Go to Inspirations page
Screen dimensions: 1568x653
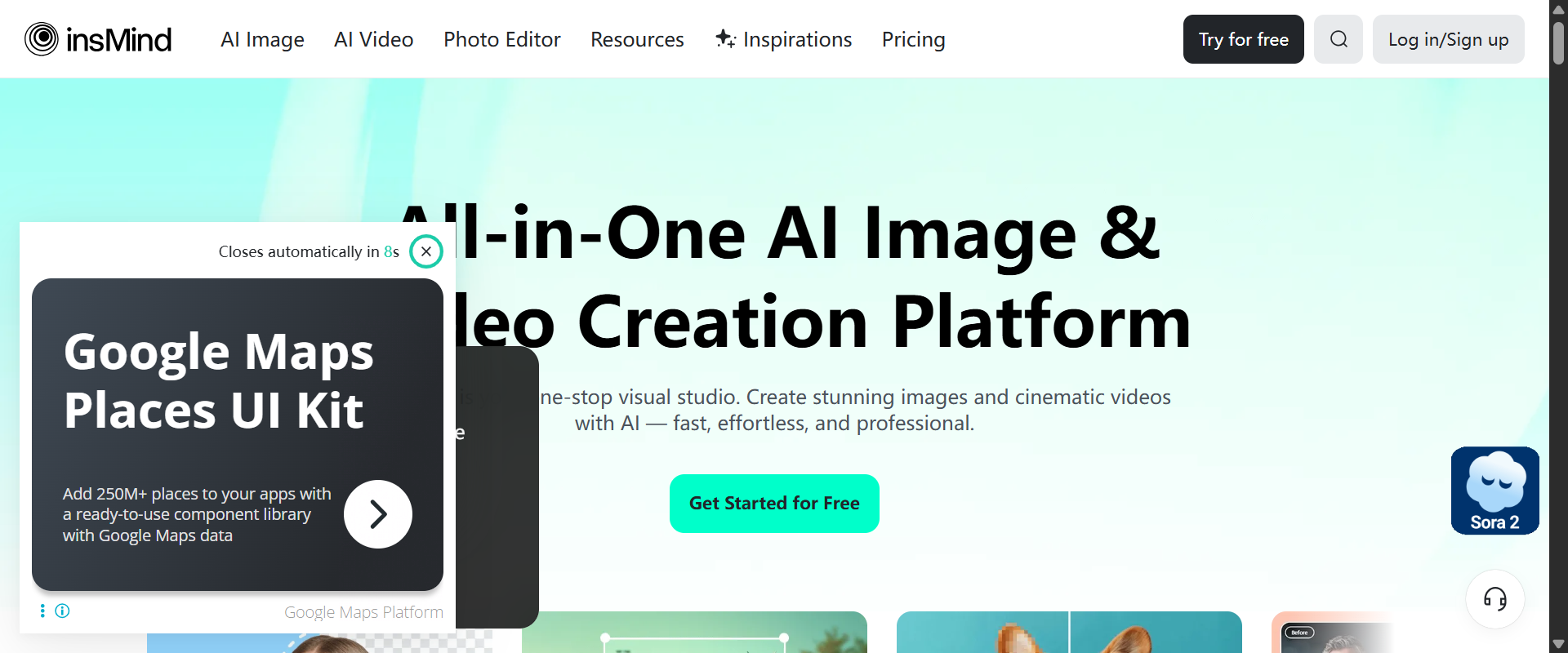783,39
